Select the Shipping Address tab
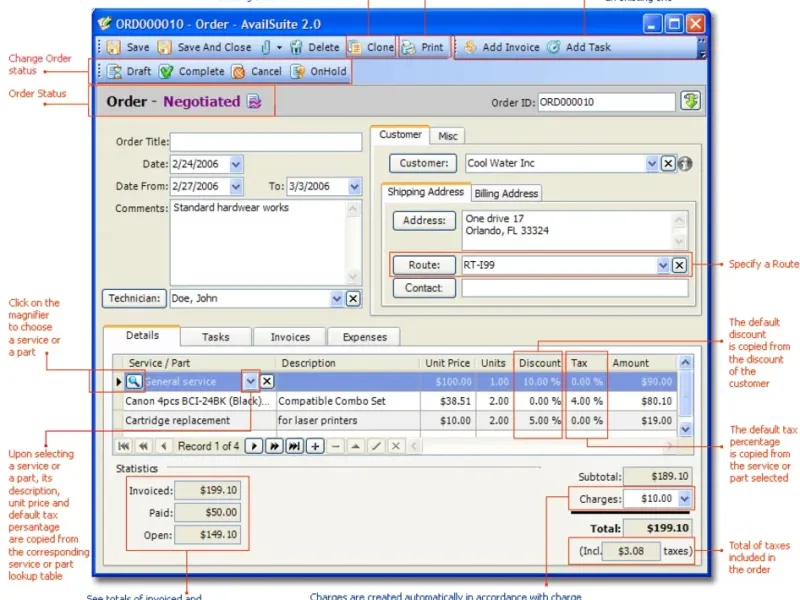The width and height of the screenshot is (800, 600). pyautogui.click(x=426, y=192)
